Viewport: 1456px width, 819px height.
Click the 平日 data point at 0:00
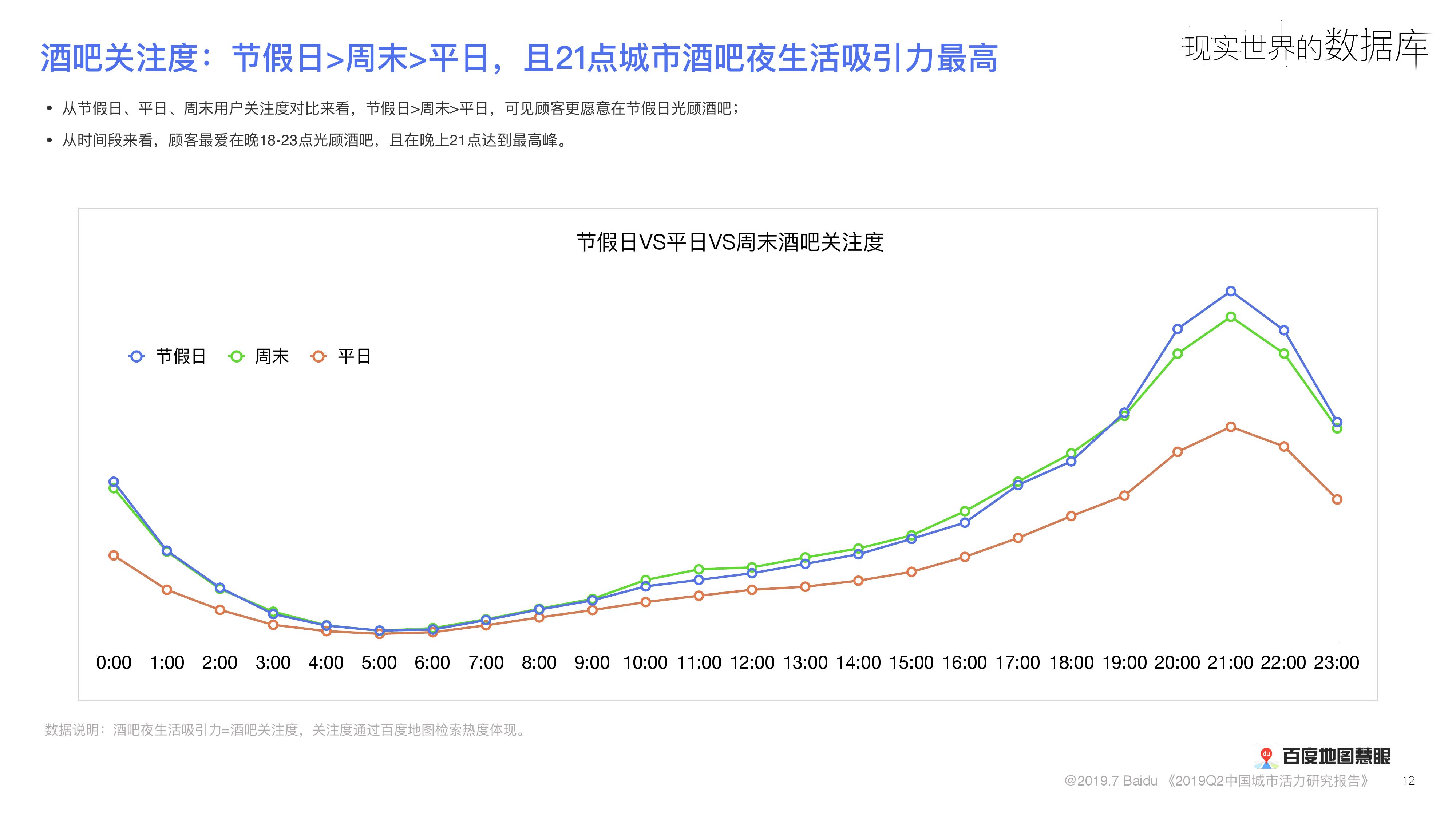pyautogui.click(x=114, y=555)
